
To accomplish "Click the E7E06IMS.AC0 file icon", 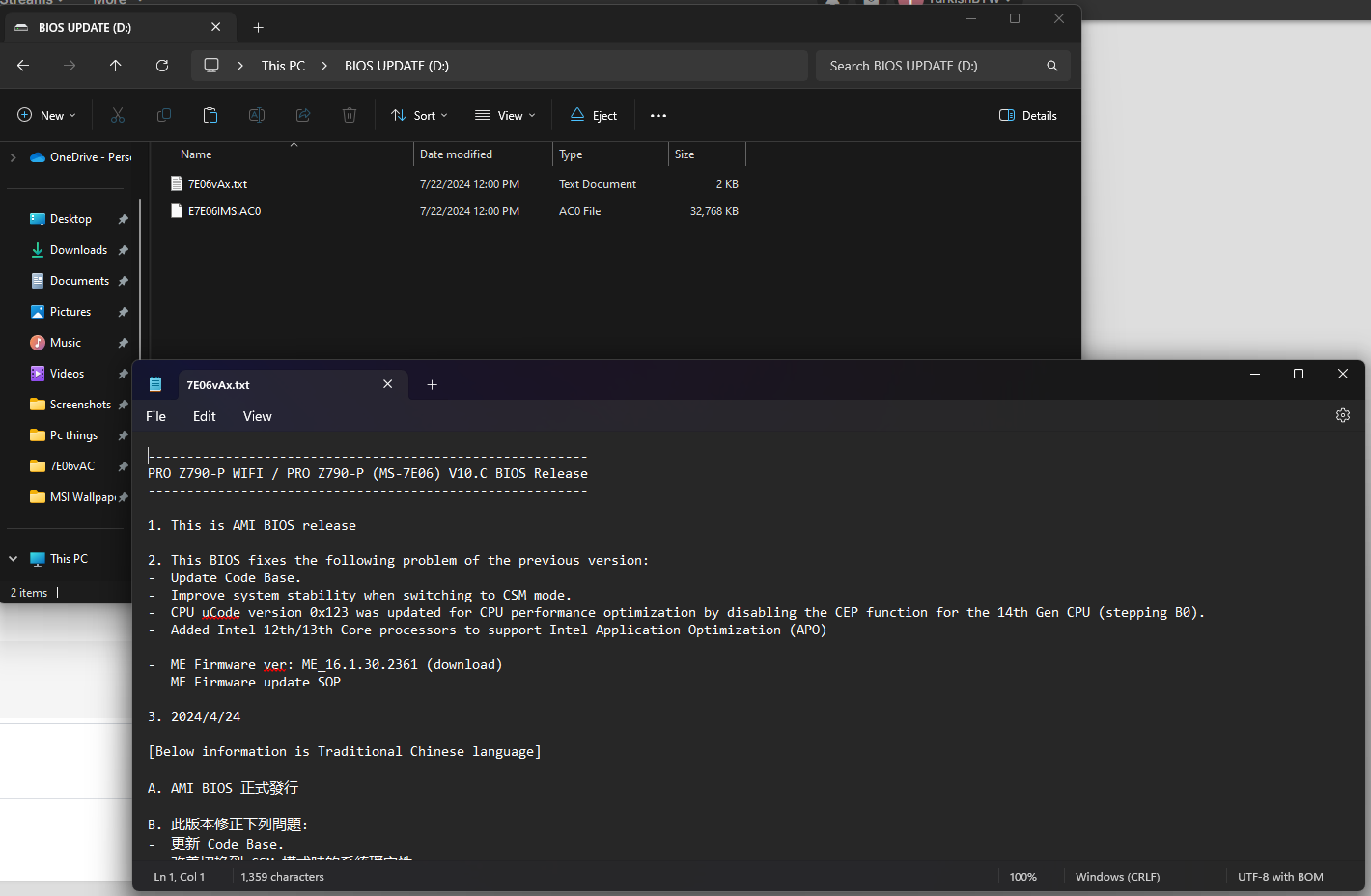I will pos(176,210).
